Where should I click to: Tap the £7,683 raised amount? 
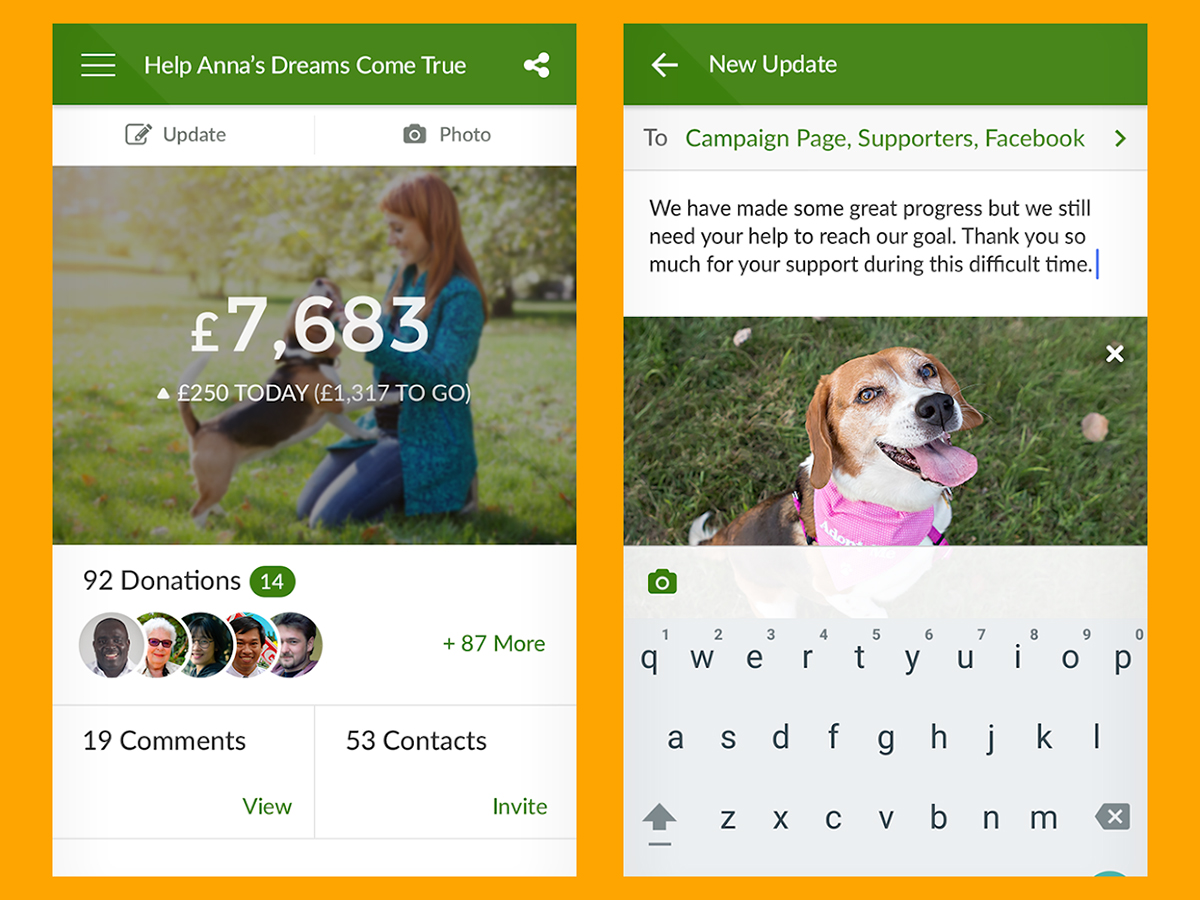[310, 325]
